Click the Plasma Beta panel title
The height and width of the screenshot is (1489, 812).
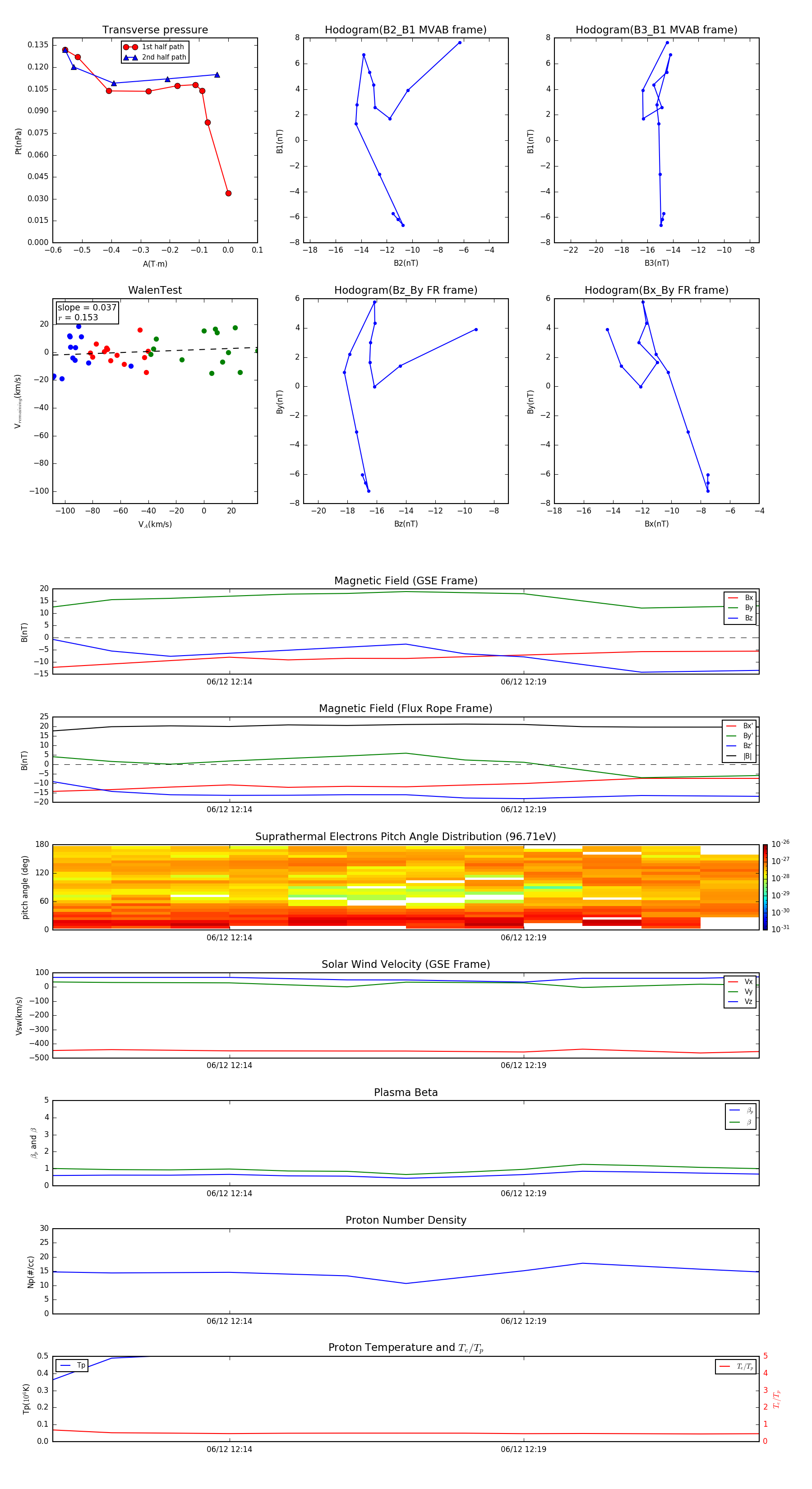(x=406, y=1092)
